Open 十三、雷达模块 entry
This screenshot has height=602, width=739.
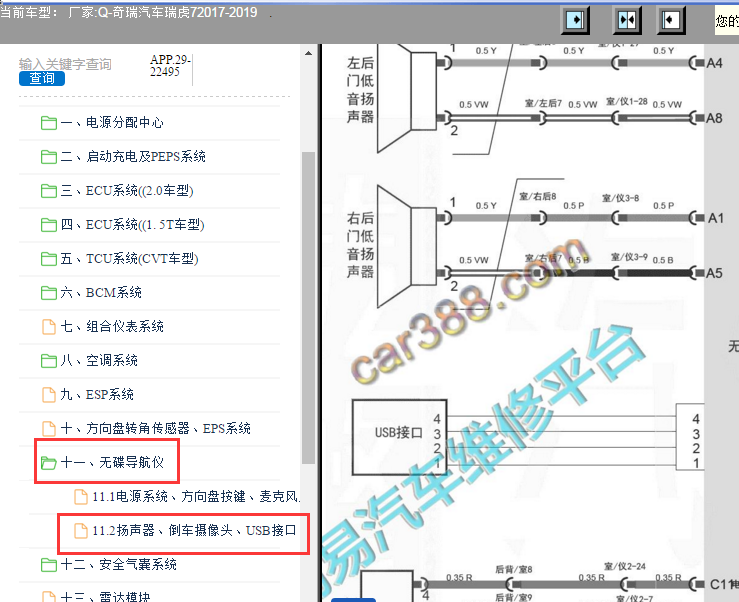tap(105, 596)
